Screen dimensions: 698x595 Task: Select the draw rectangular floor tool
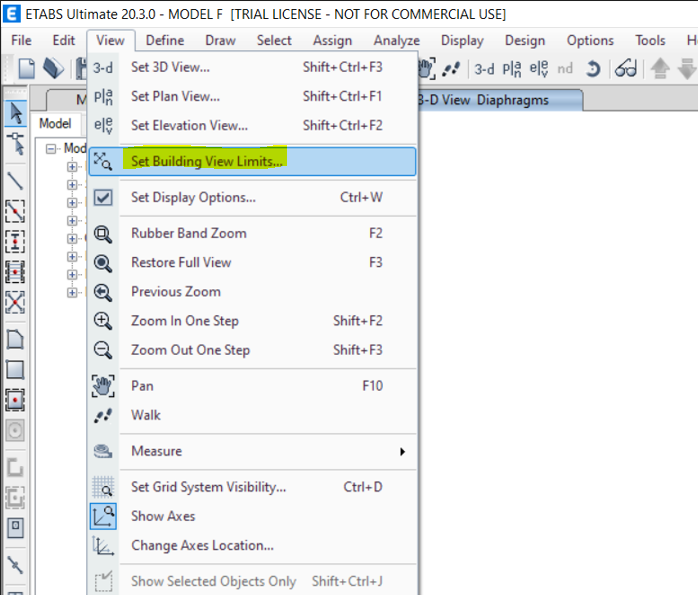point(15,370)
